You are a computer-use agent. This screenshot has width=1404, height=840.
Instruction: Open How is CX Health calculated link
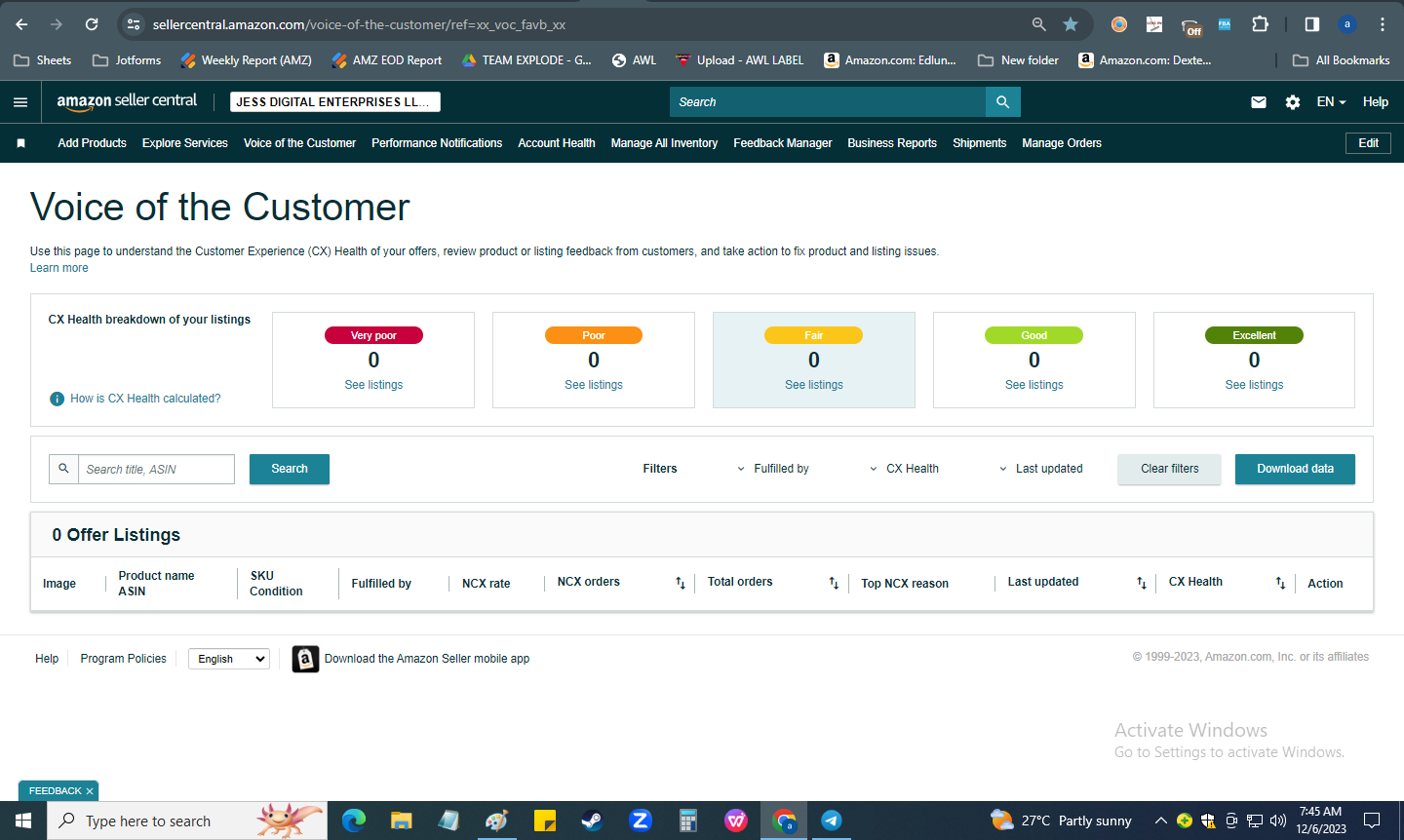[145, 399]
